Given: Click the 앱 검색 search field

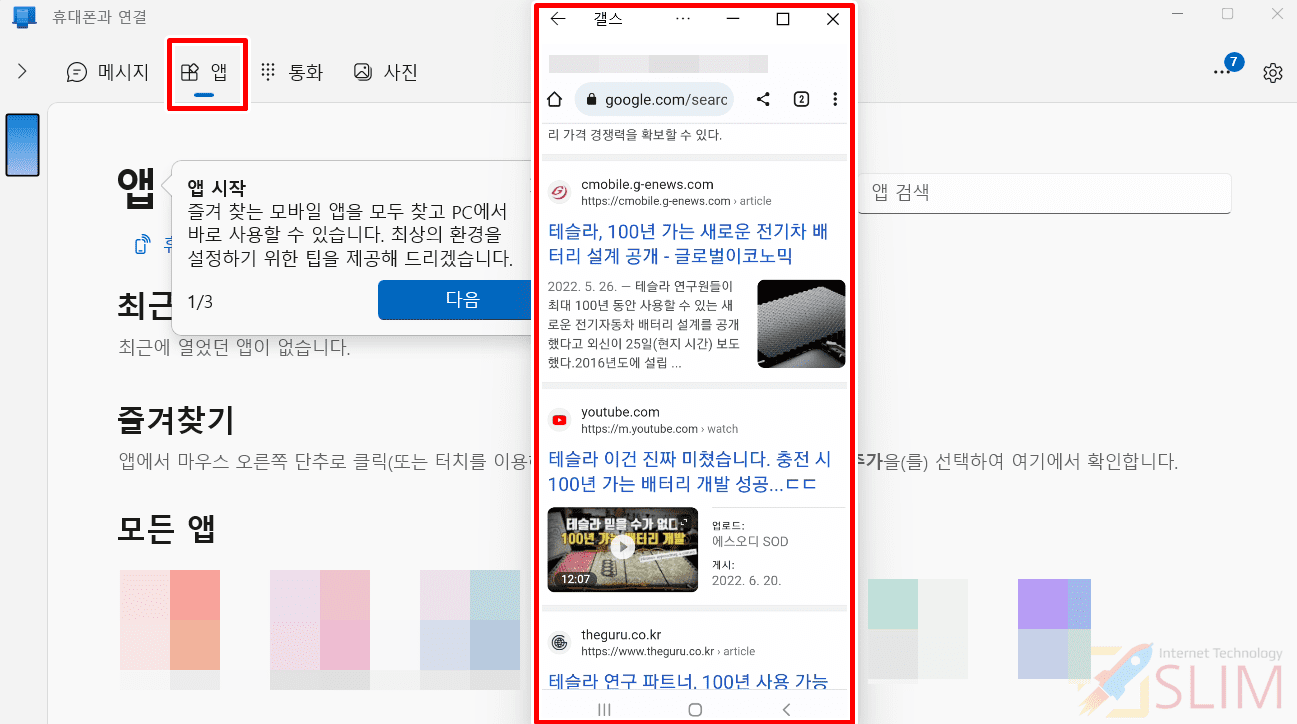Looking at the screenshot, I should point(1043,193).
